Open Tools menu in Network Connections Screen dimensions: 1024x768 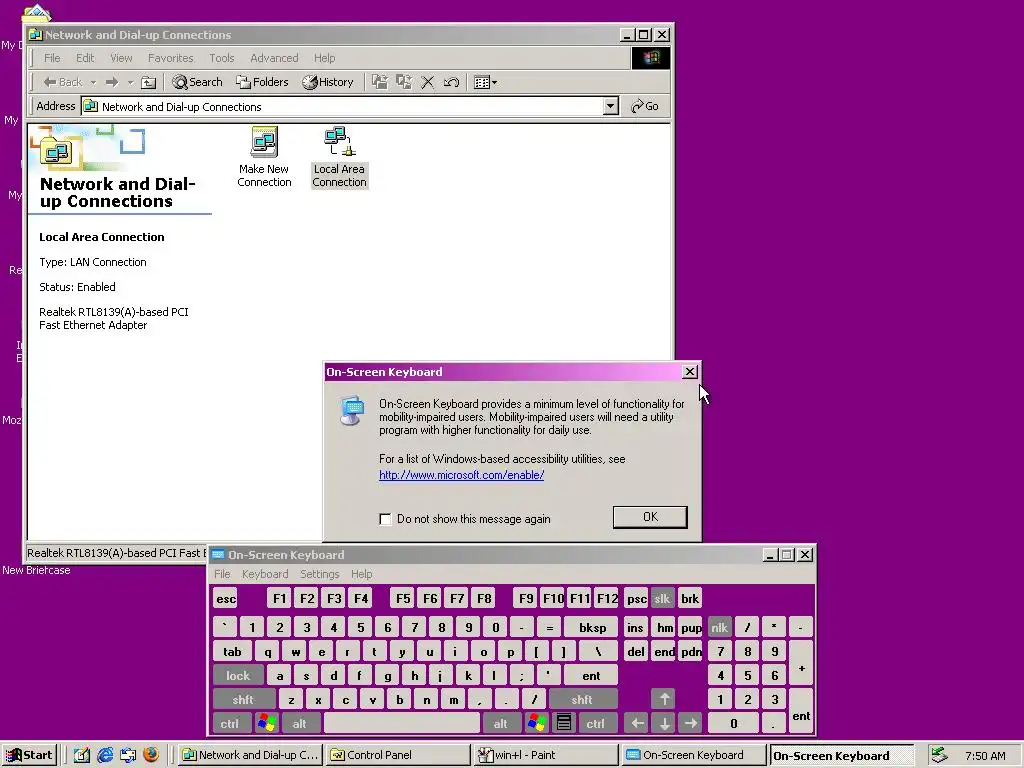click(x=221, y=58)
